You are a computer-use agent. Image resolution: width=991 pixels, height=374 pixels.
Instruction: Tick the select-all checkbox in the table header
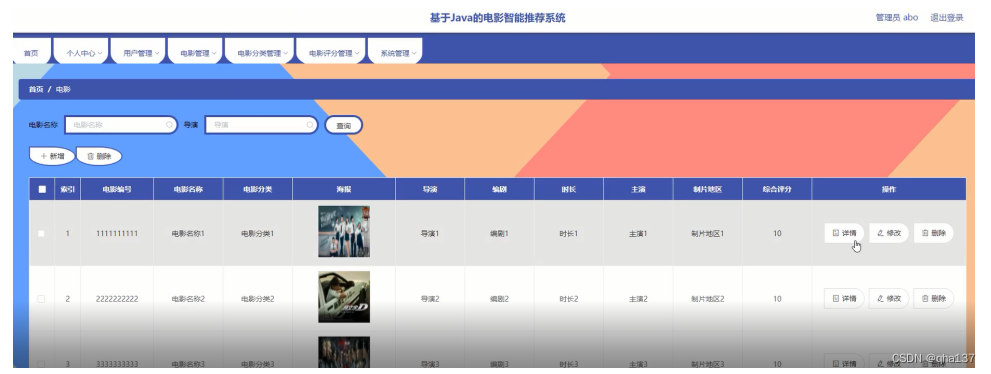42,189
